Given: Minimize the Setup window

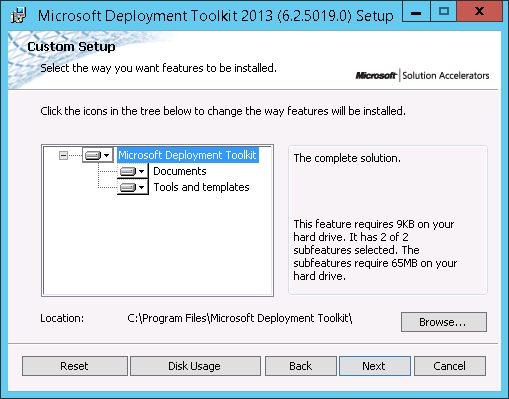Looking at the screenshot, I should point(416,12).
